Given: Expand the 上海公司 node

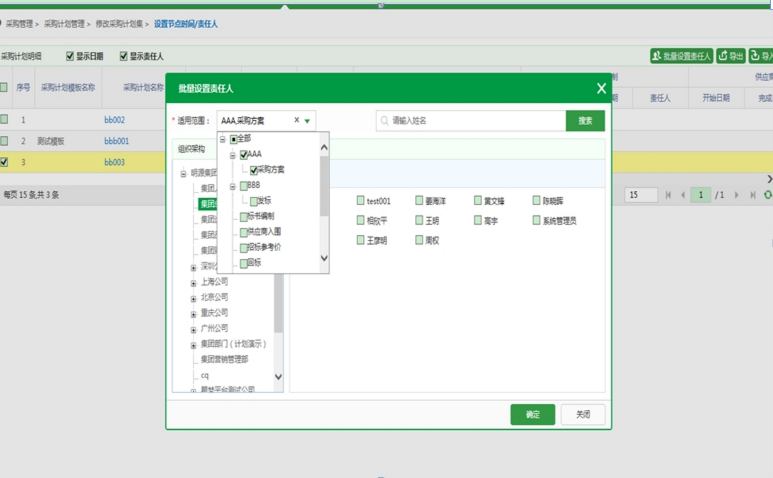Looking at the screenshot, I should [193, 283].
